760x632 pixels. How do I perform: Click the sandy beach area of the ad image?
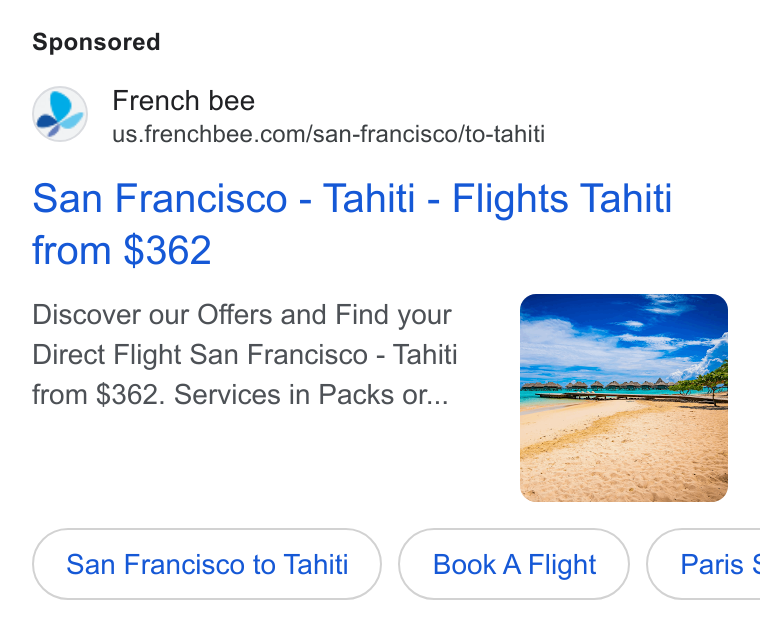pos(624,453)
